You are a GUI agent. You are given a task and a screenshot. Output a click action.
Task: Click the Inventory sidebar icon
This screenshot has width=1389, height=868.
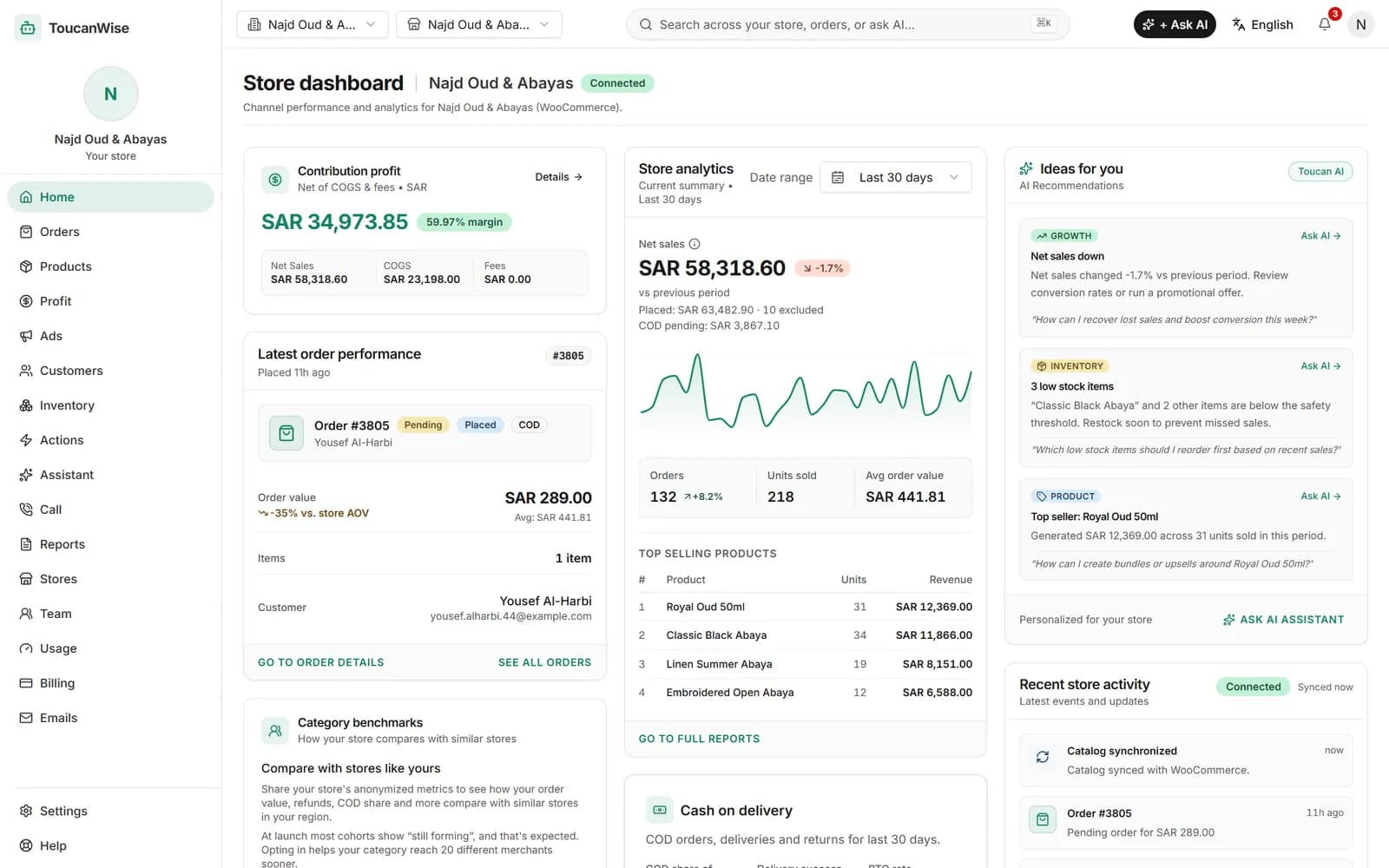coord(26,405)
